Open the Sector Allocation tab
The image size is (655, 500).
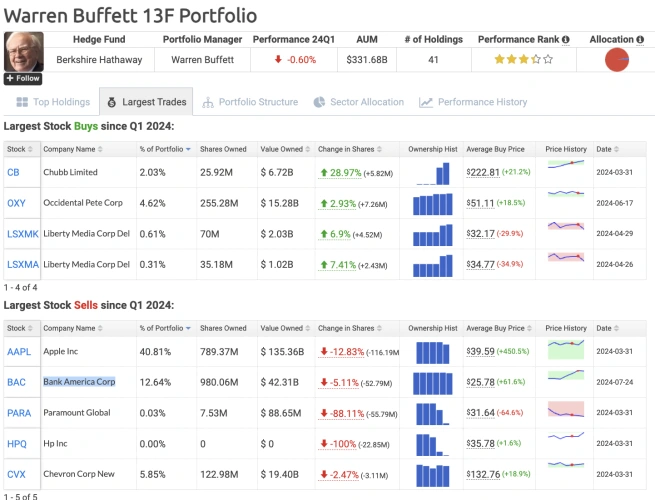point(359,102)
